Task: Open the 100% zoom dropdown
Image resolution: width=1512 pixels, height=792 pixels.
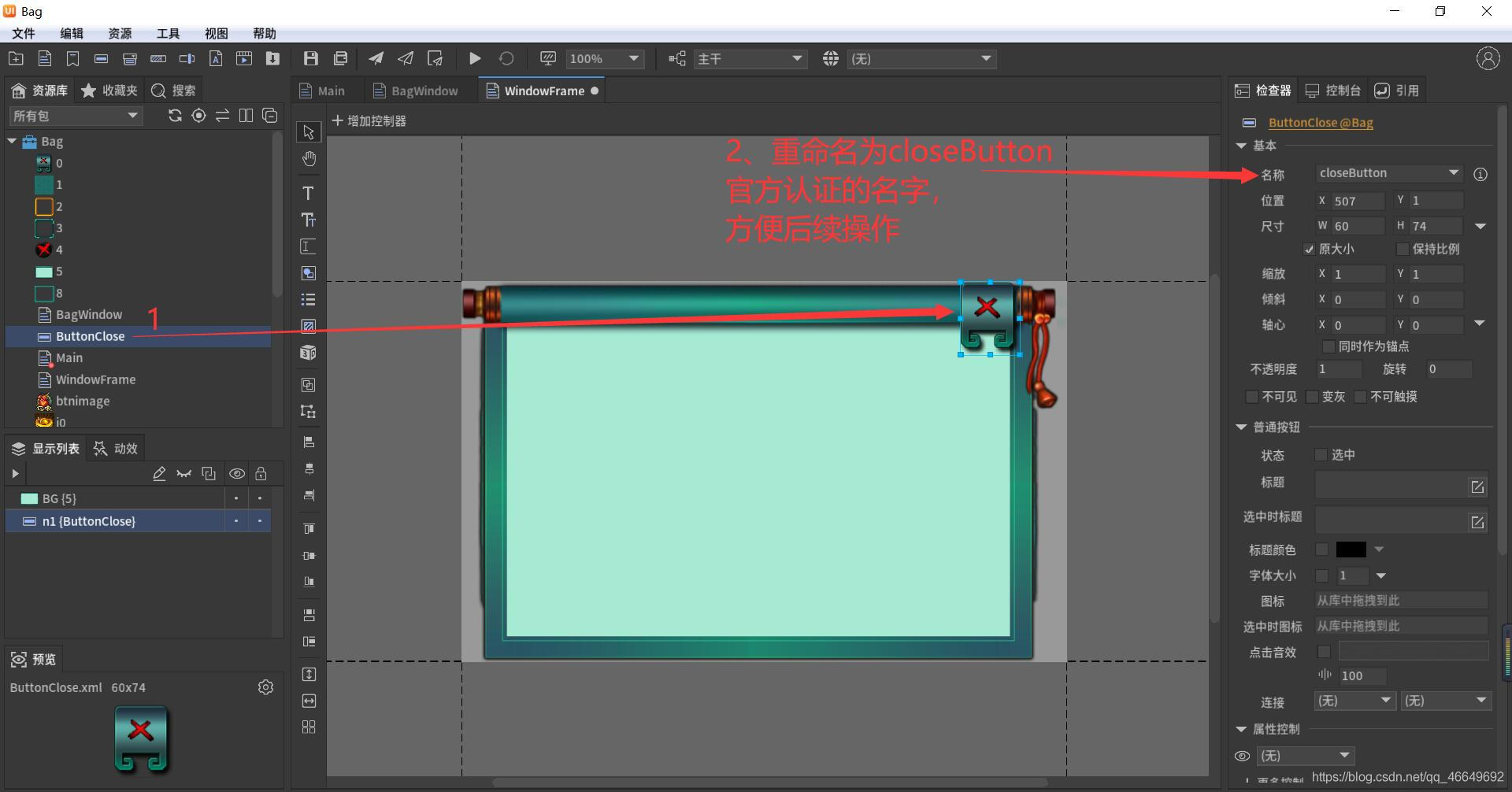Action: coord(605,59)
